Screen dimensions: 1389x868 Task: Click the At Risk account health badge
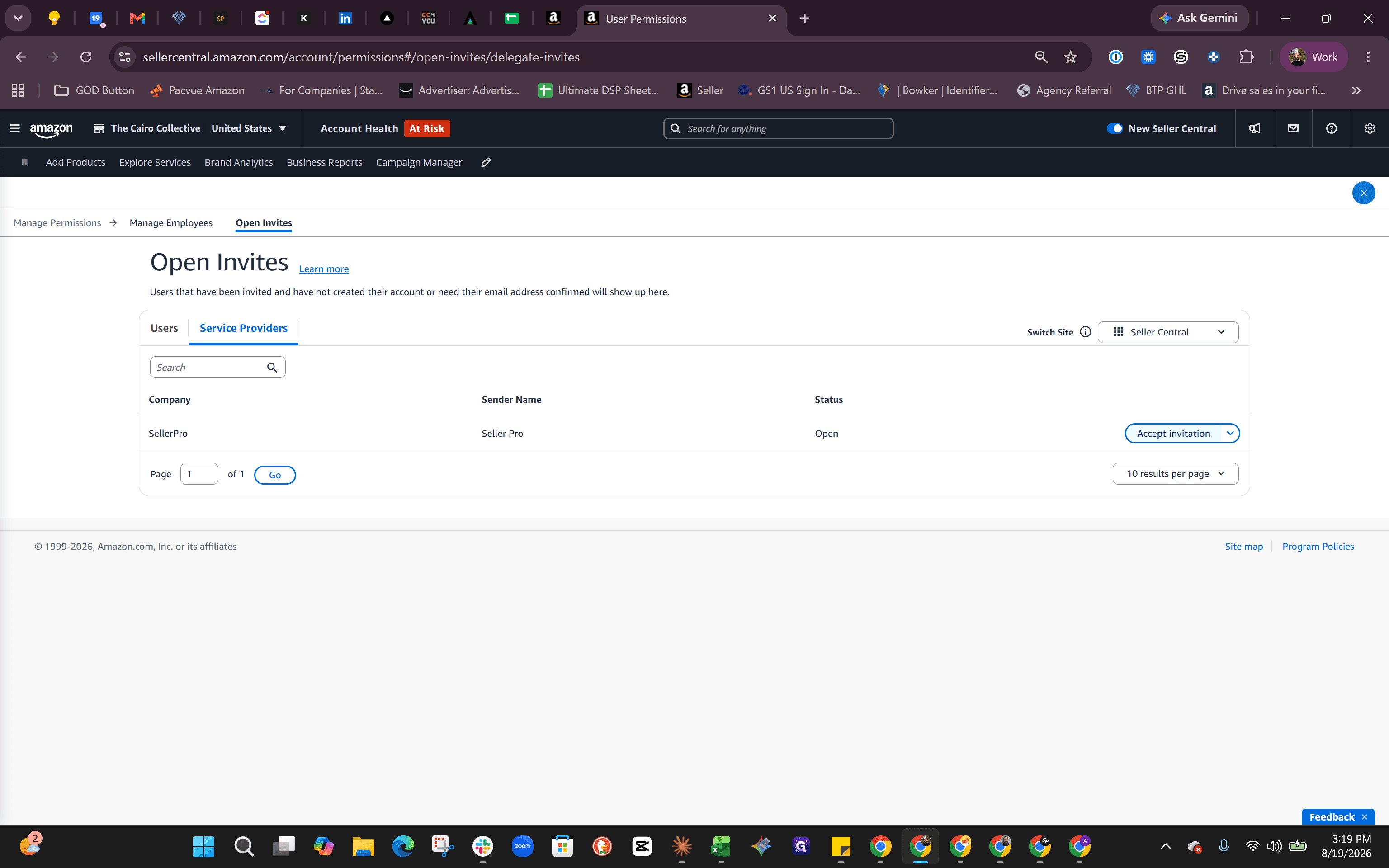[426, 128]
